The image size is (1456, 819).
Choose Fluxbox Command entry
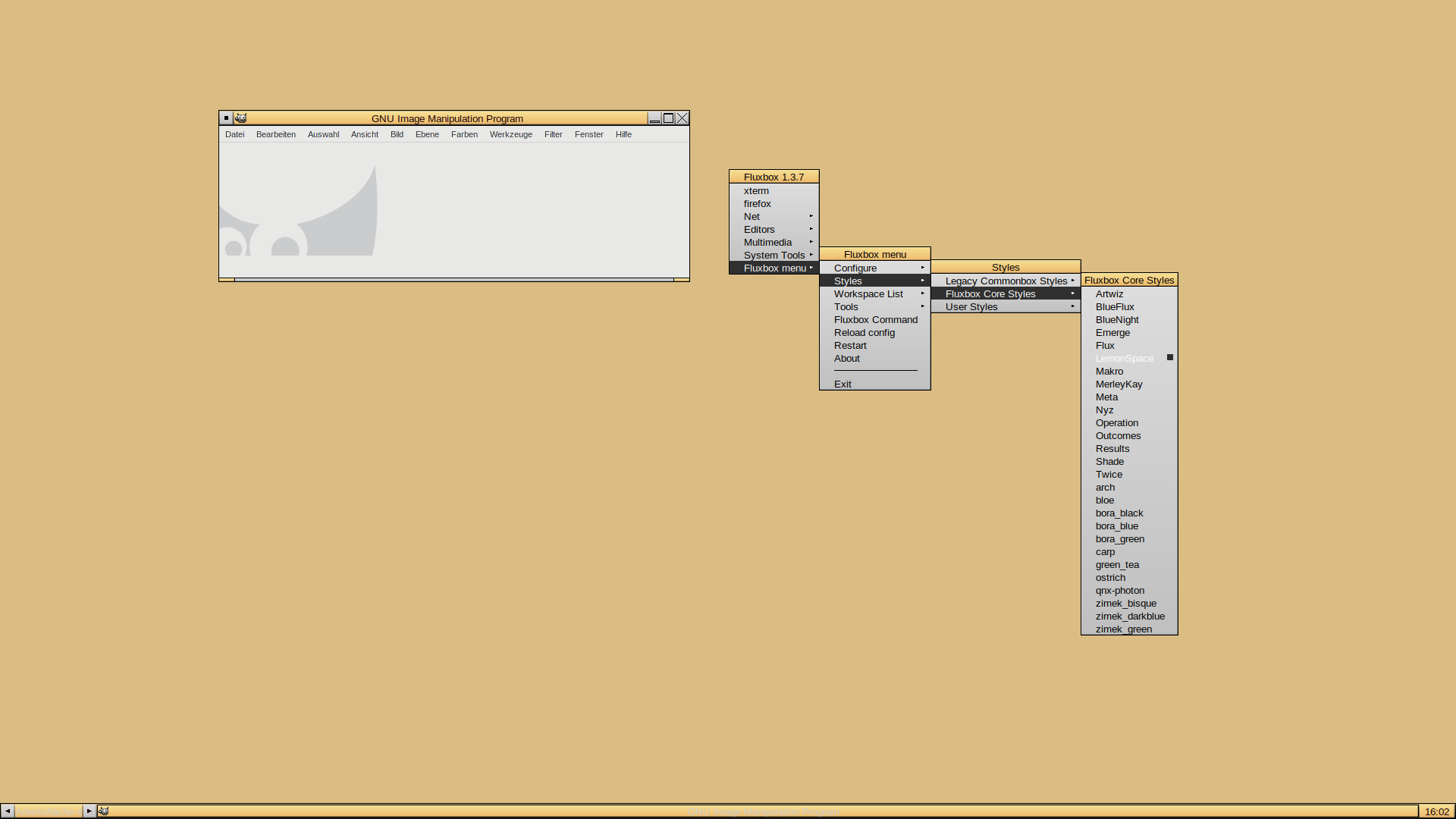[x=875, y=319]
